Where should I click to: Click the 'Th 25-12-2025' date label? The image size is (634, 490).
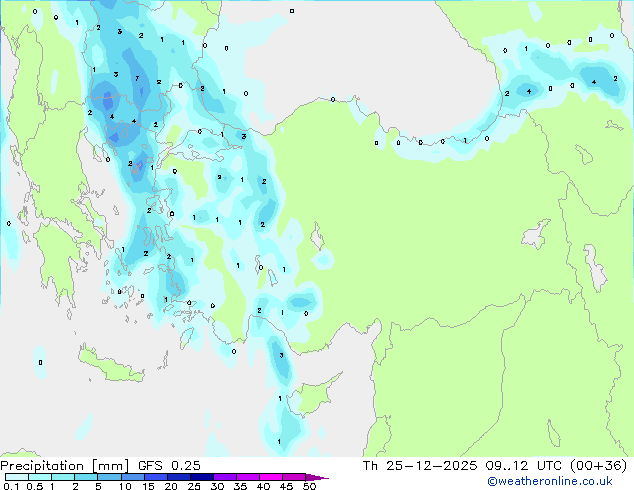pos(420,466)
